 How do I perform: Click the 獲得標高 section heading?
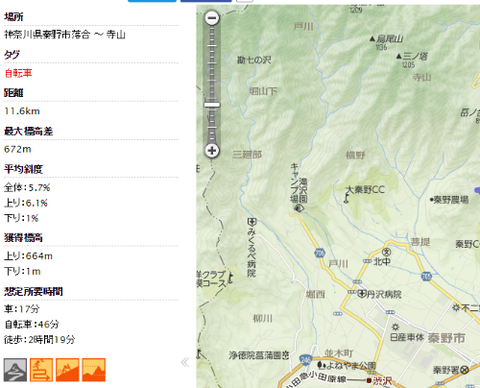23,238
